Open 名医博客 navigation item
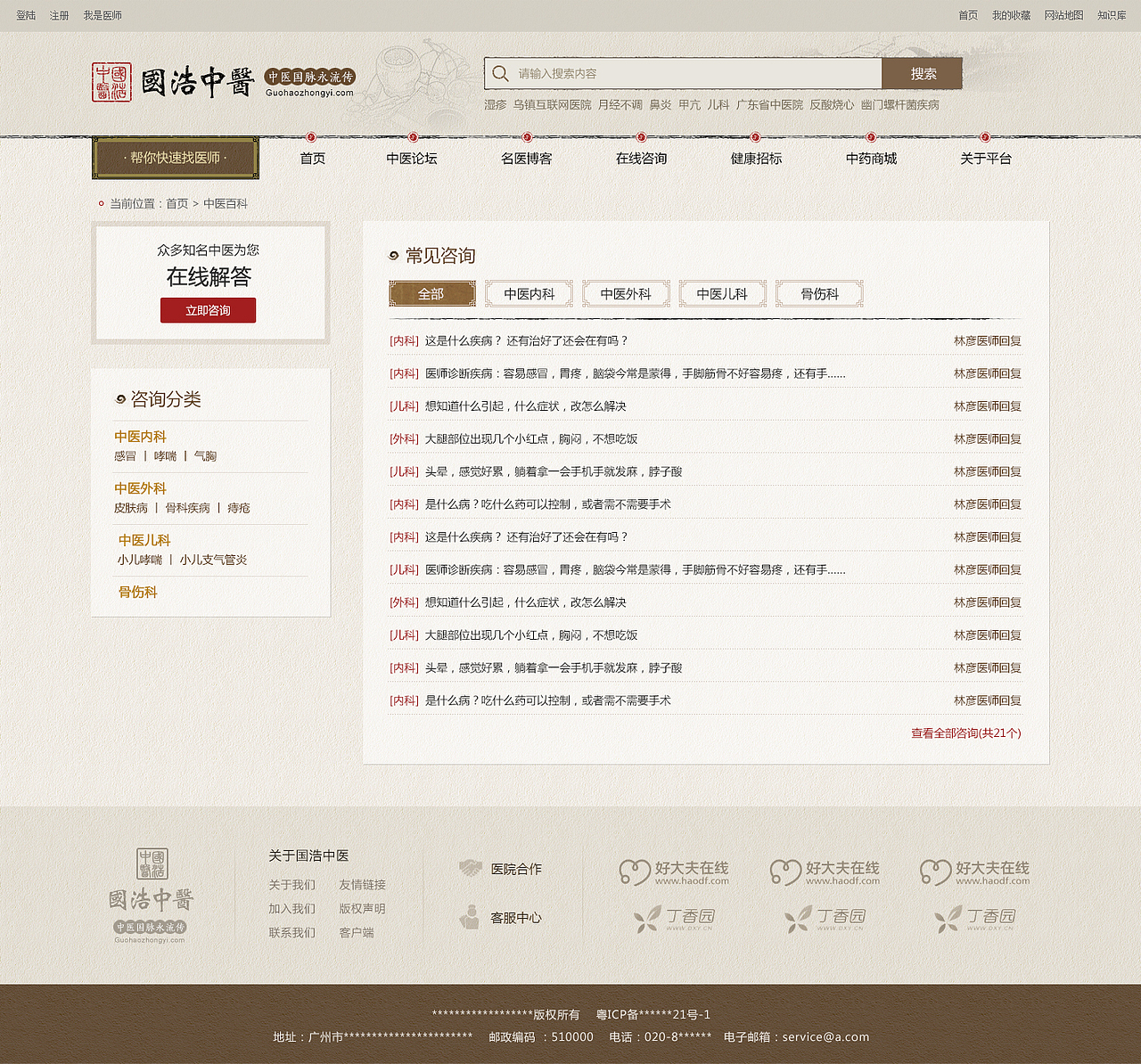Viewport: 1141px width, 1064px height. 527,158
